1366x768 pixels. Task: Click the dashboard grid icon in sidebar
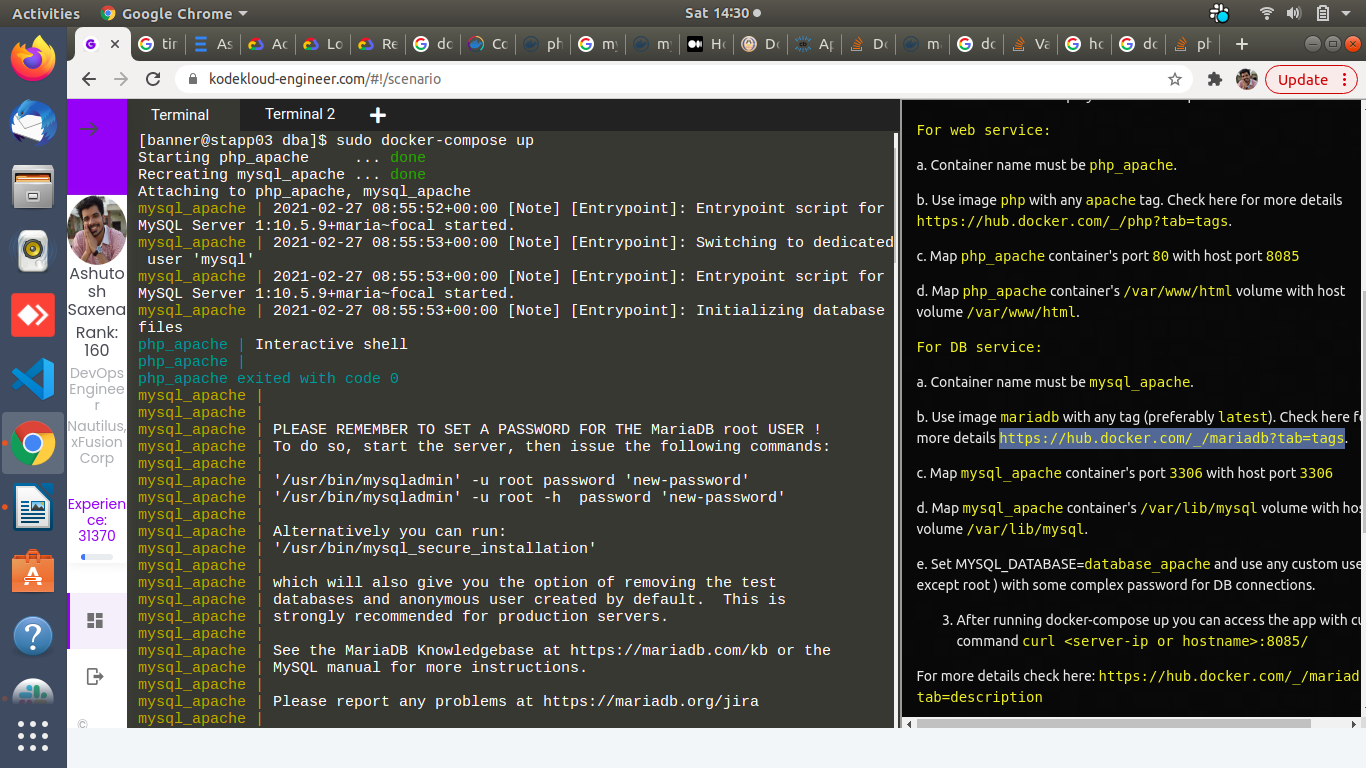pos(95,621)
